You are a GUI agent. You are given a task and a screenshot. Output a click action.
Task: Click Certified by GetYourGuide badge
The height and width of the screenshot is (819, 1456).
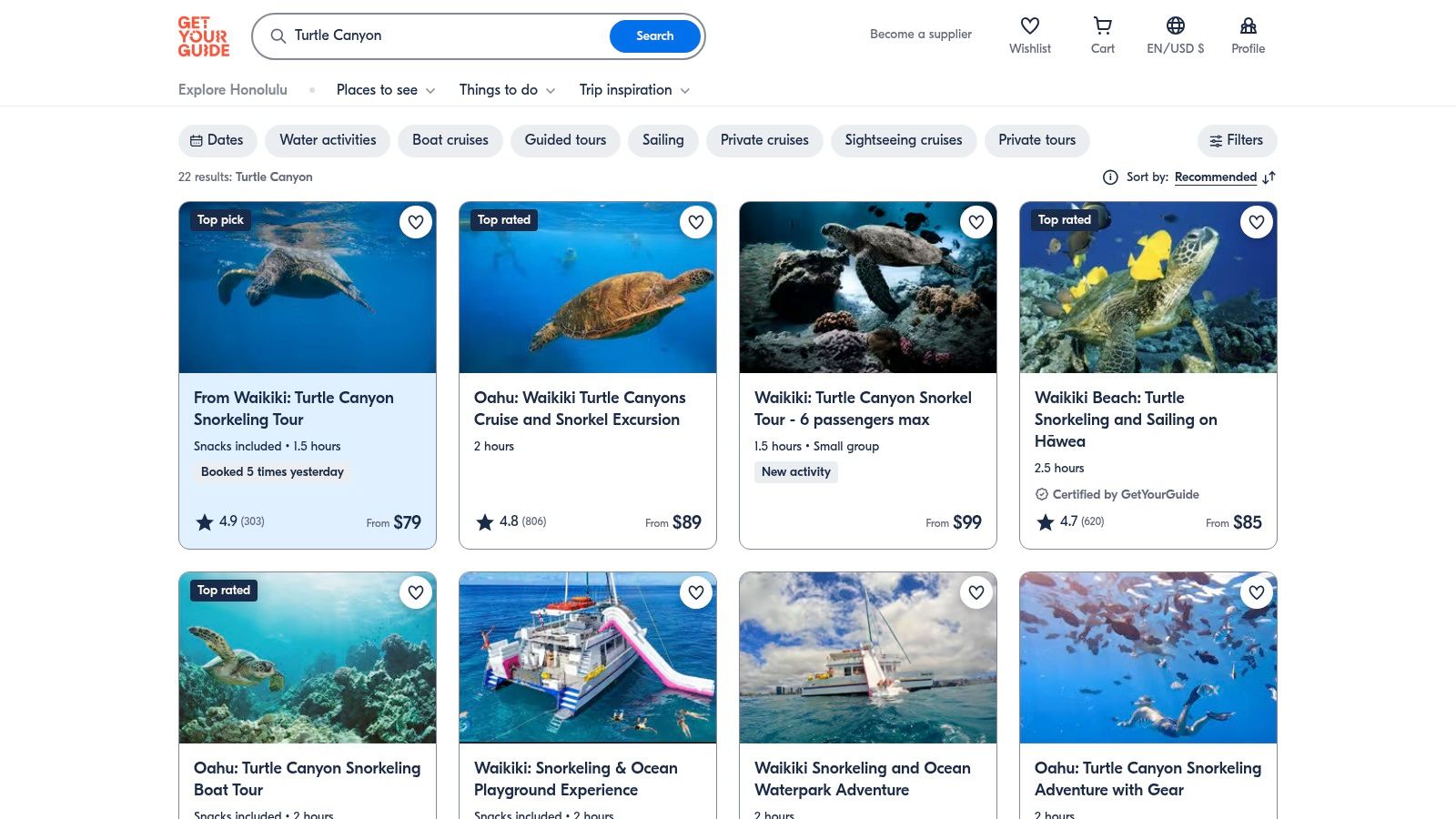[1117, 494]
